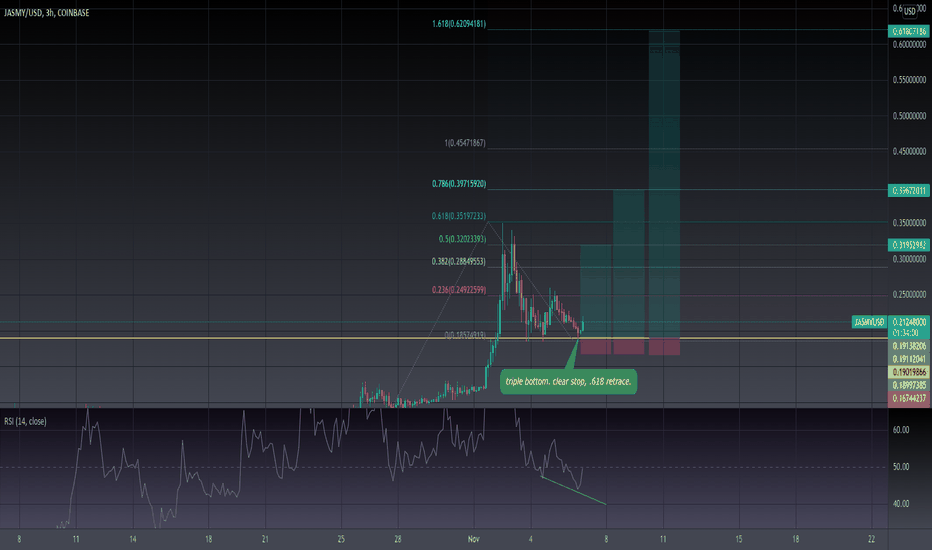Select the 1(0.45471867) Fibonacci level label
Viewport: 932px width, 550px height.
click(465, 143)
